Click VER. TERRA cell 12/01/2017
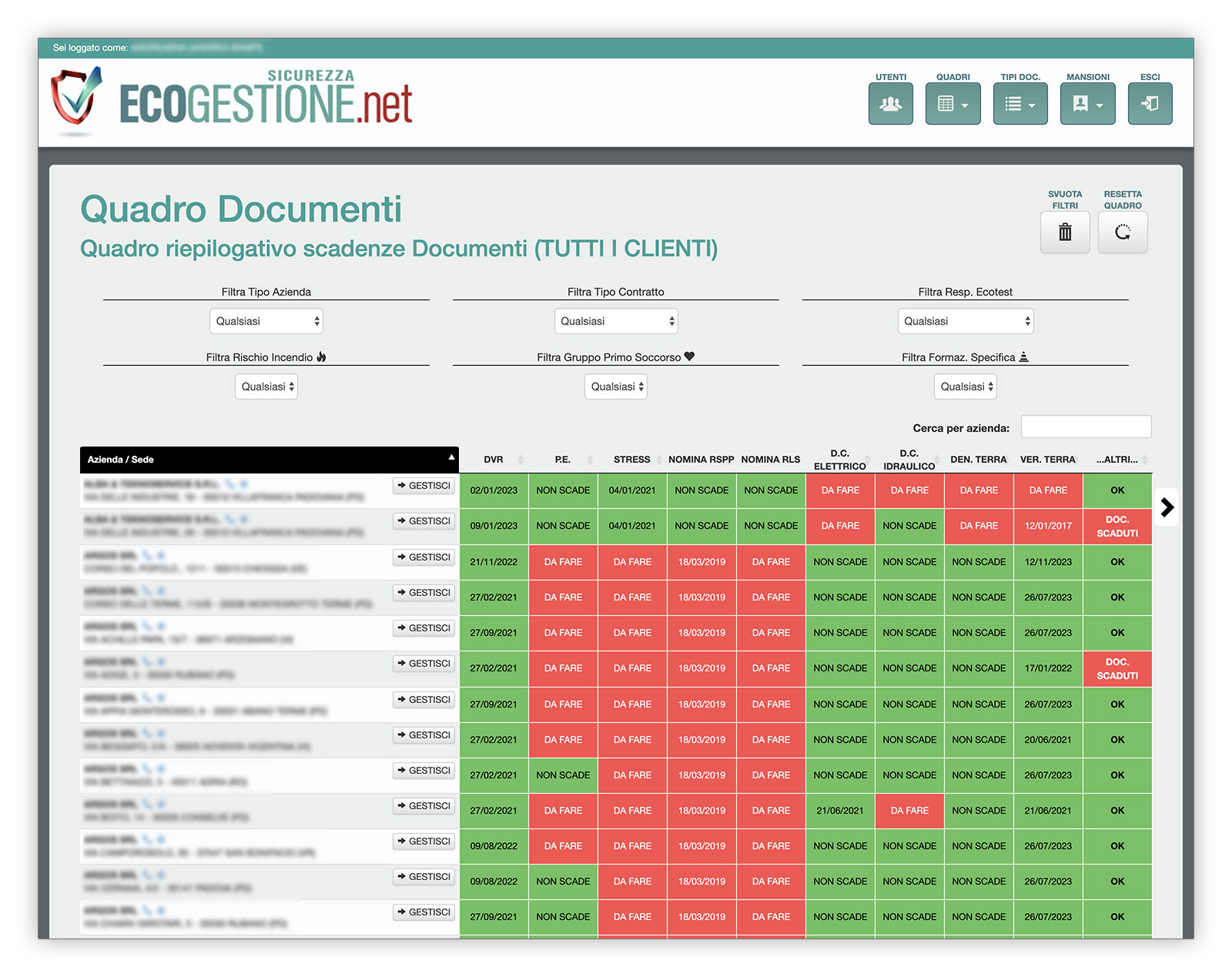The width and height of the screenshot is (1232, 977). tap(1048, 527)
